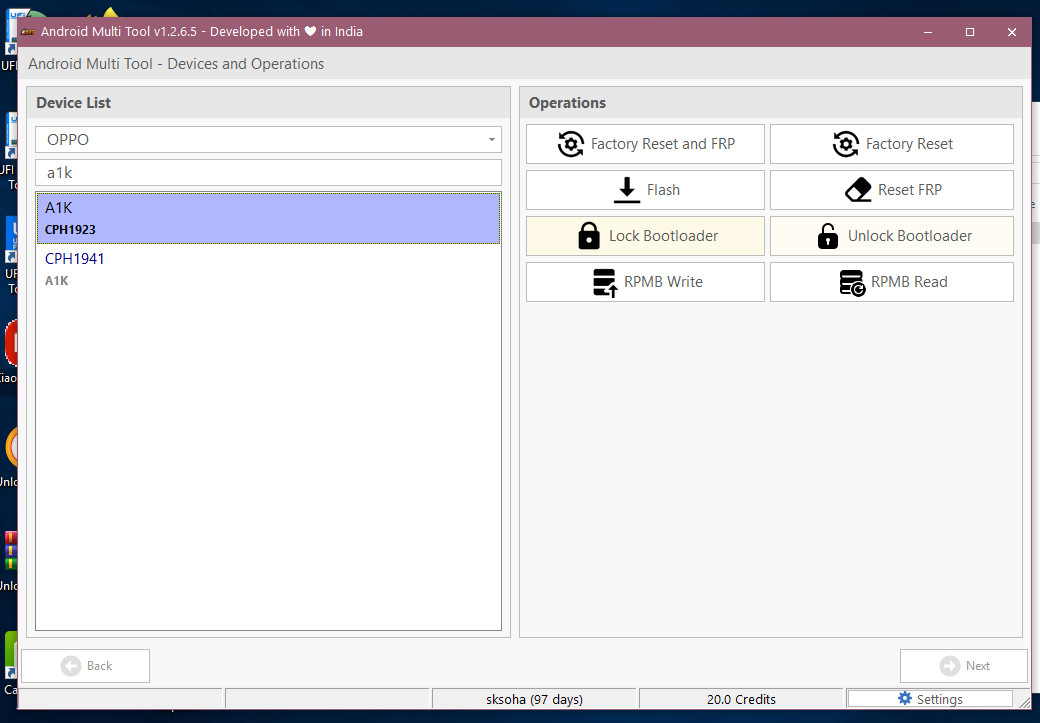Select the A1K CPH1923 device

[268, 218]
